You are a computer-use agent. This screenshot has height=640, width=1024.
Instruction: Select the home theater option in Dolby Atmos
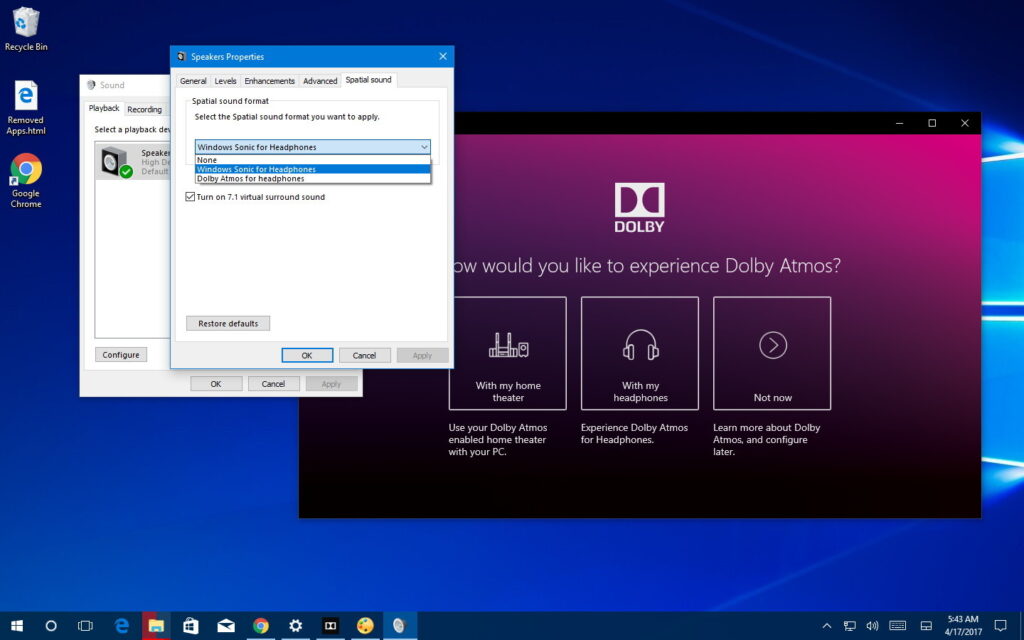click(507, 352)
